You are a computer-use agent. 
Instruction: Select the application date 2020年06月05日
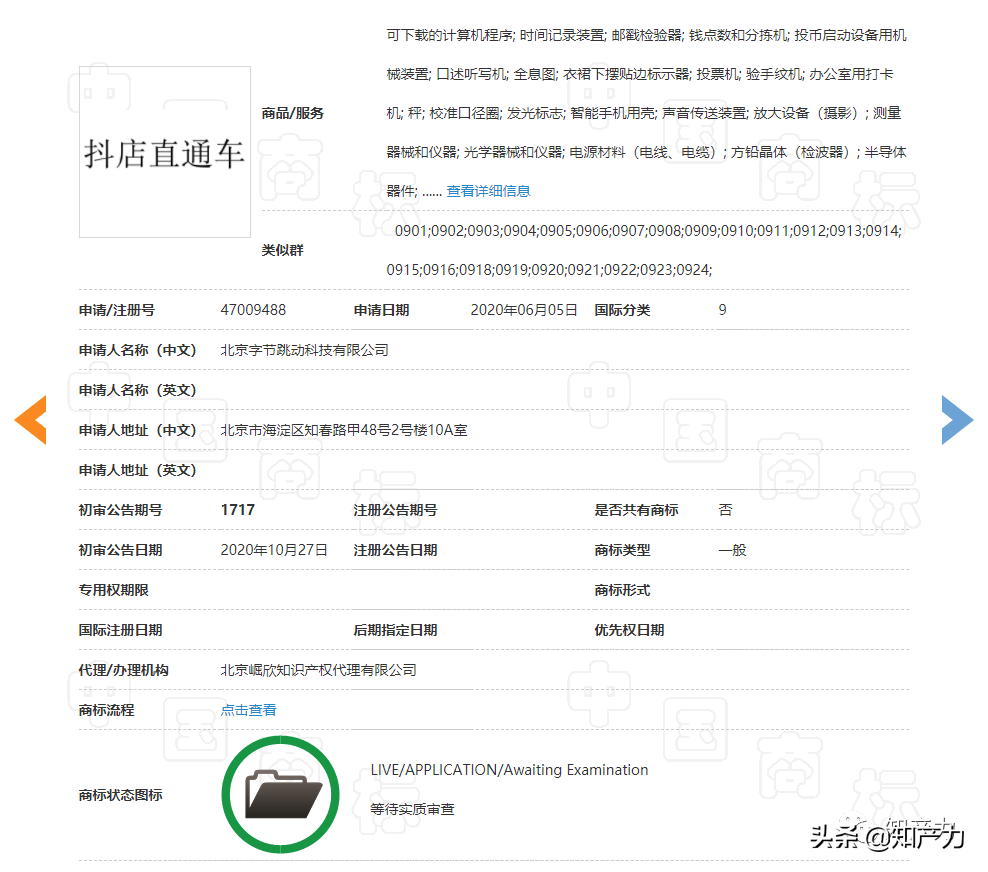[x=524, y=310]
